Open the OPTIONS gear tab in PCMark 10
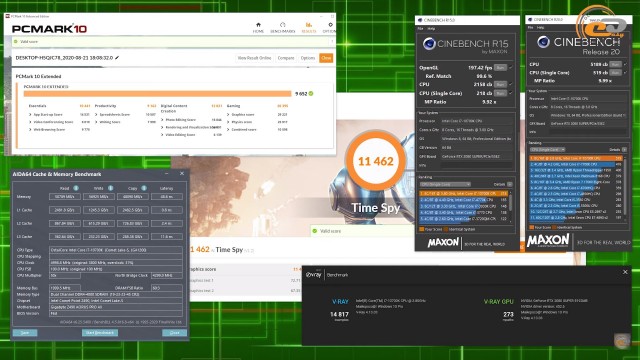 (330, 28)
